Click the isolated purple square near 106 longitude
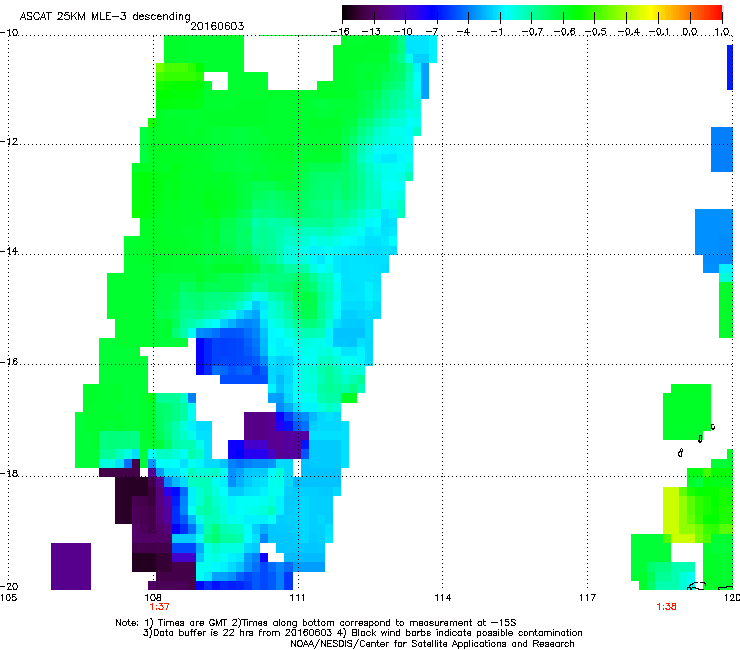 click(71, 566)
